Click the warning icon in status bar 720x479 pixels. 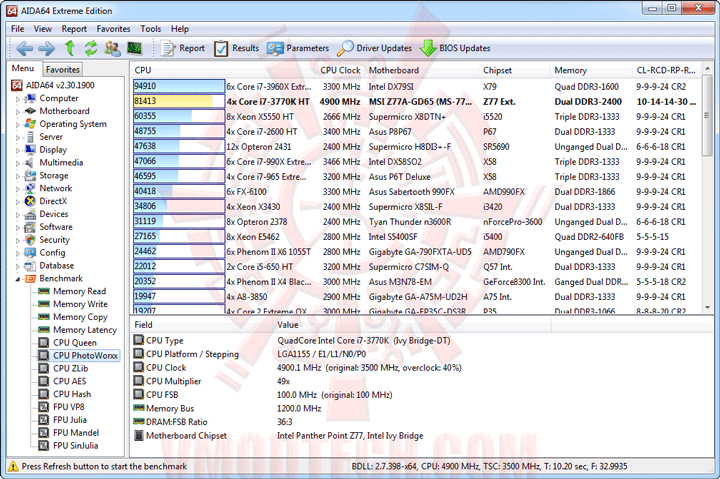[13, 466]
